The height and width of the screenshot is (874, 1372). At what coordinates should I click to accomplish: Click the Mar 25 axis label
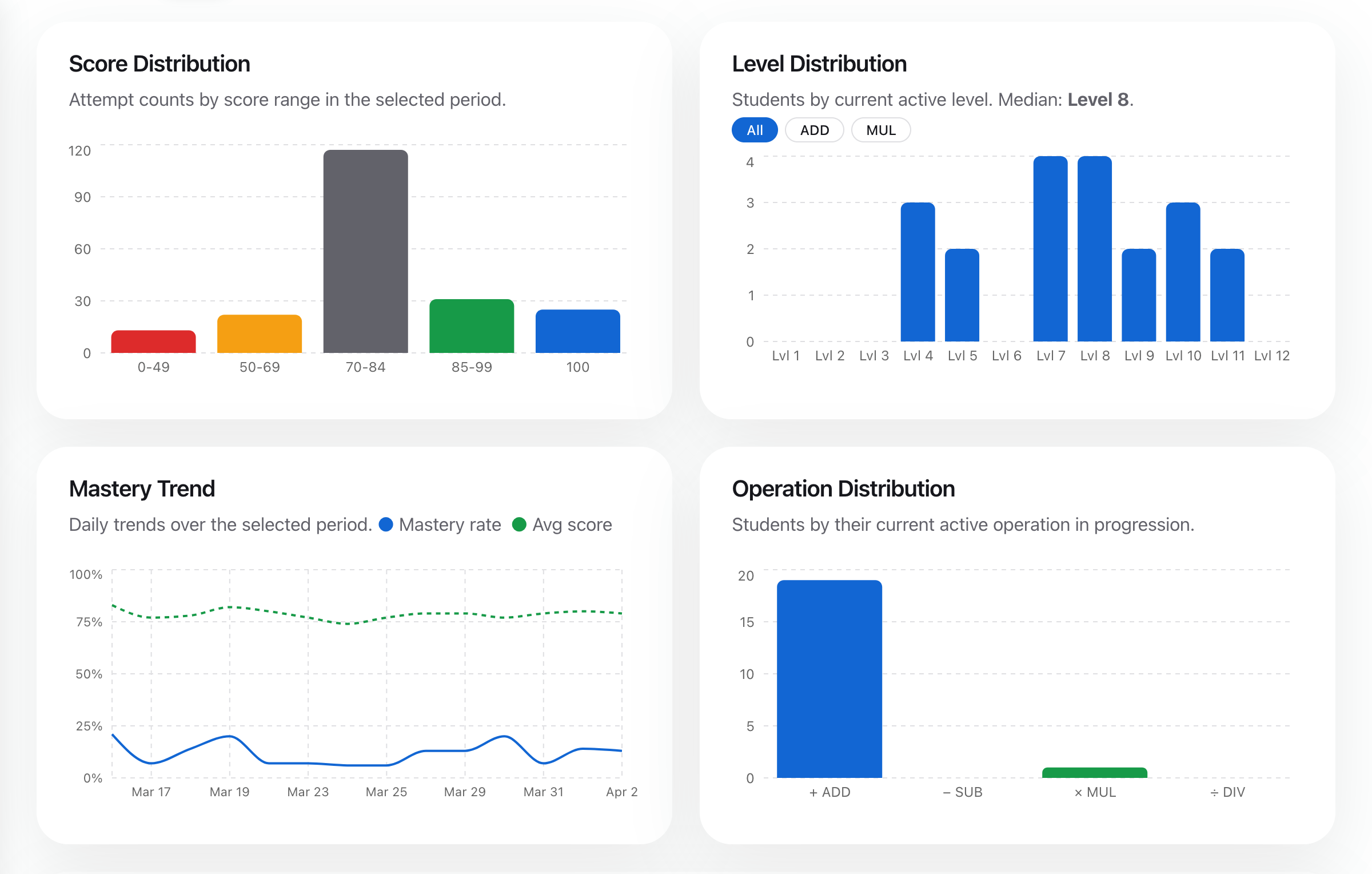386,792
